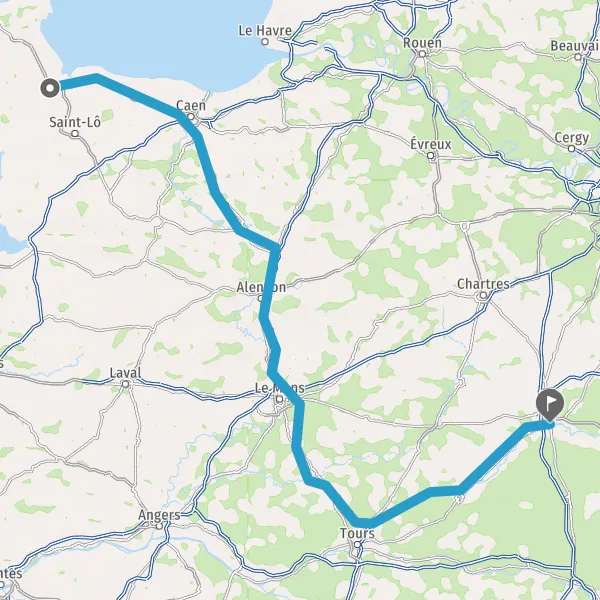Click the Chartres city marker
Screen dimensions: 600x600
(483, 295)
